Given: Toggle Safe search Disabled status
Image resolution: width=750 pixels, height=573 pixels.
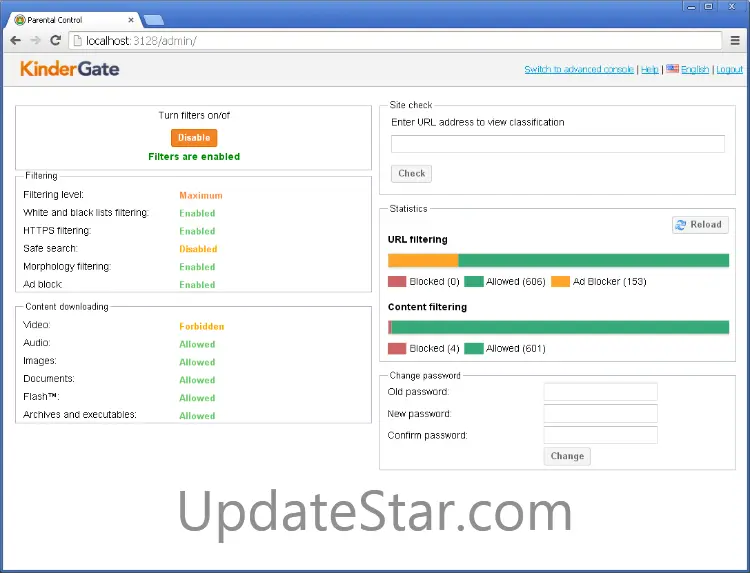Looking at the screenshot, I should pyautogui.click(x=198, y=249).
